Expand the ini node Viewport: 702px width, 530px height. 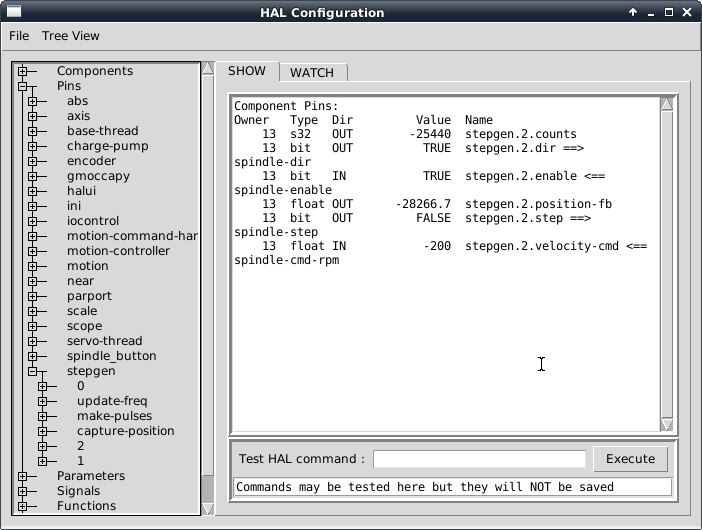[32, 206]
